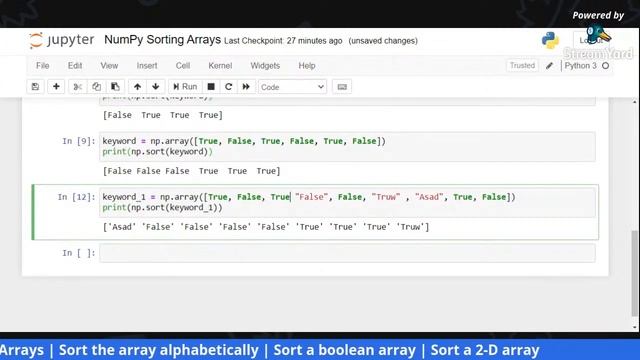
Task: Interrupt the kernel with stop icon
Action: click(x=211, y=87)
